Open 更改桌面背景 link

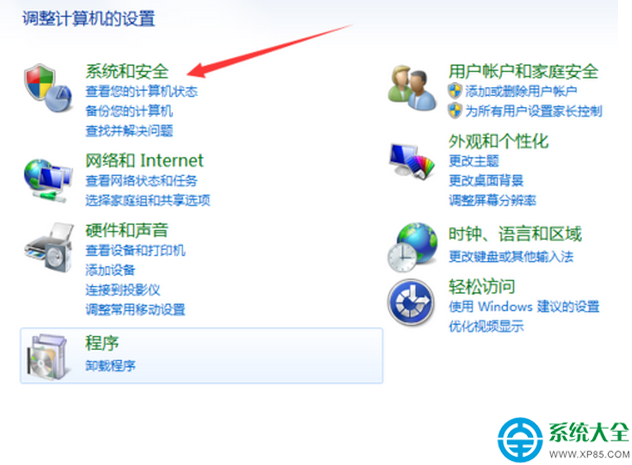pos(486,180)
